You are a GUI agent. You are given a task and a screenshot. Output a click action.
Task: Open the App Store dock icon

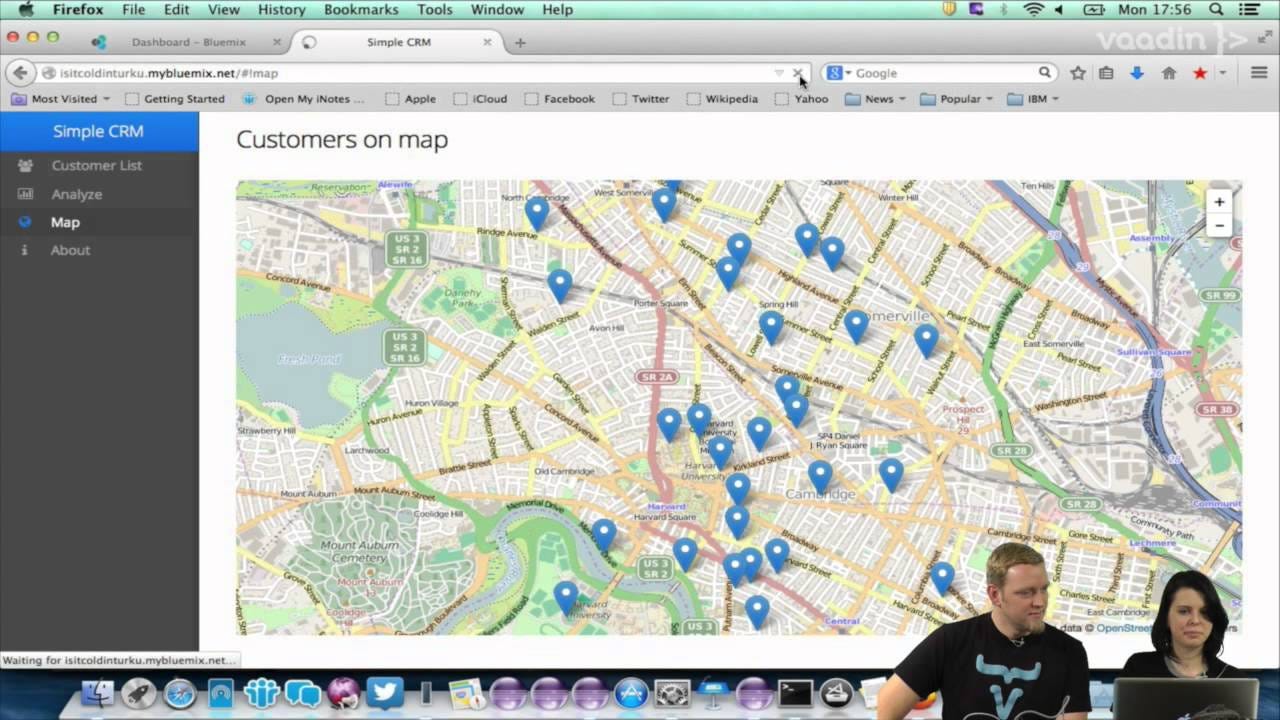pos(631,693)
